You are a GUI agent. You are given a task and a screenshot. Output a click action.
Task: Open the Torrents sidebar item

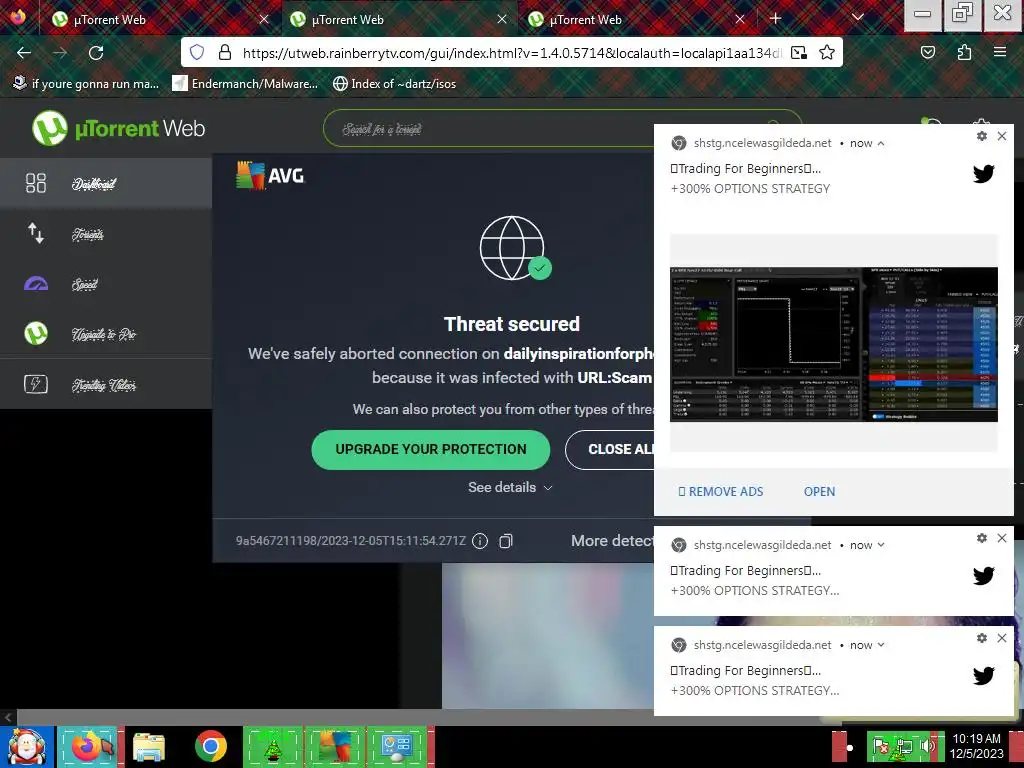[106, 234]
